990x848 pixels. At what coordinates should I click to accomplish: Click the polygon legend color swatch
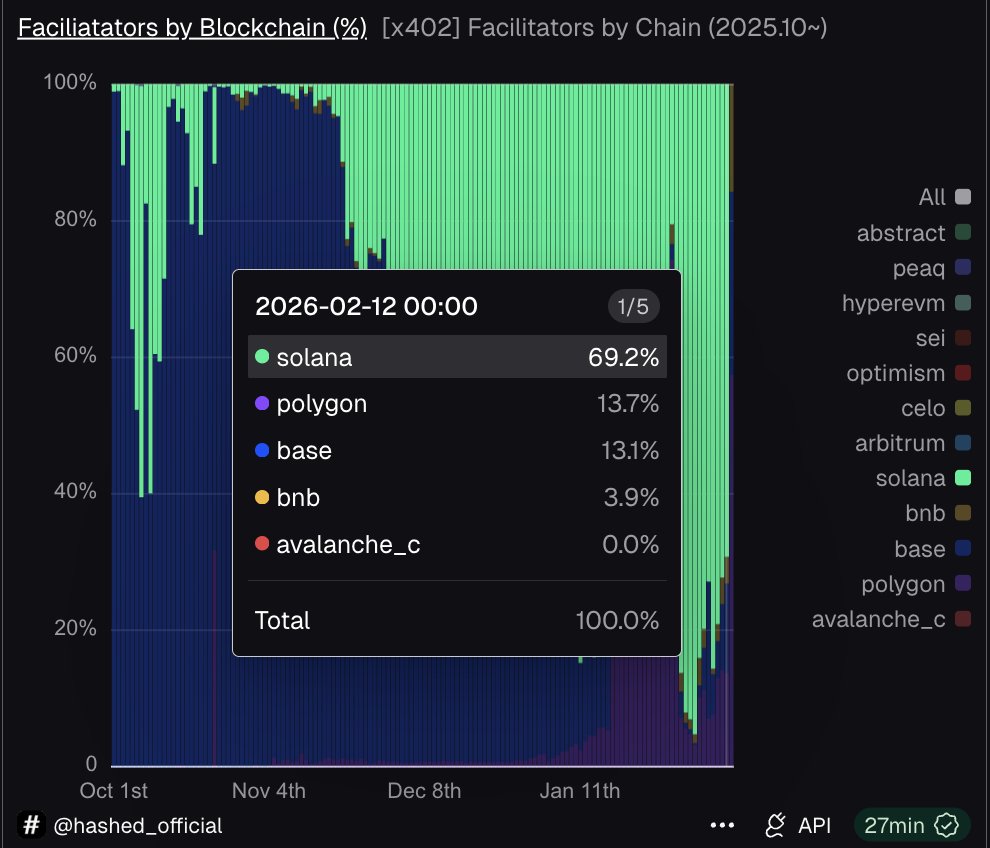point(963,583)
